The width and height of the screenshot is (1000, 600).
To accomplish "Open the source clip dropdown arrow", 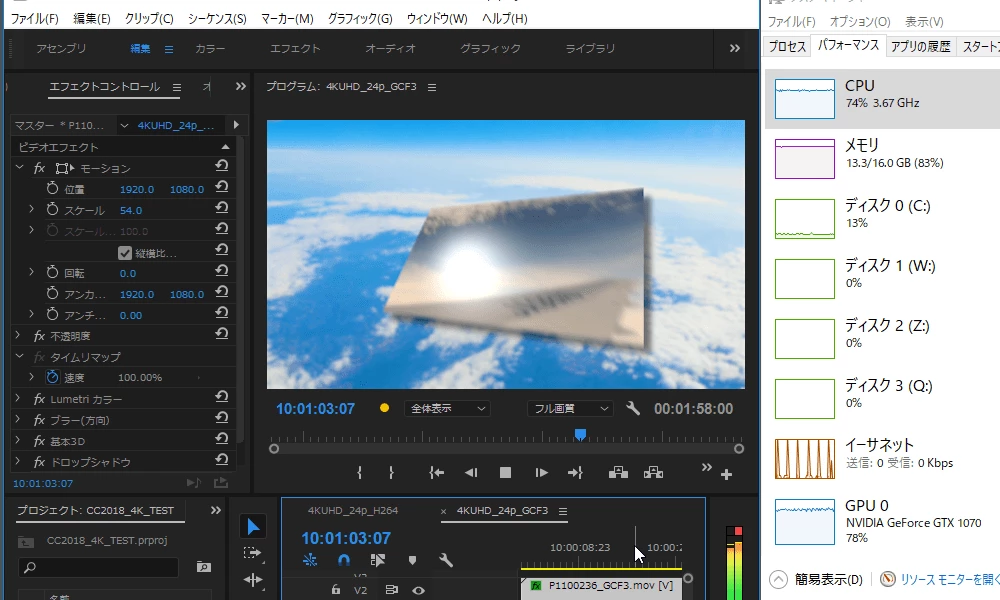I will (x=124, y=125).
